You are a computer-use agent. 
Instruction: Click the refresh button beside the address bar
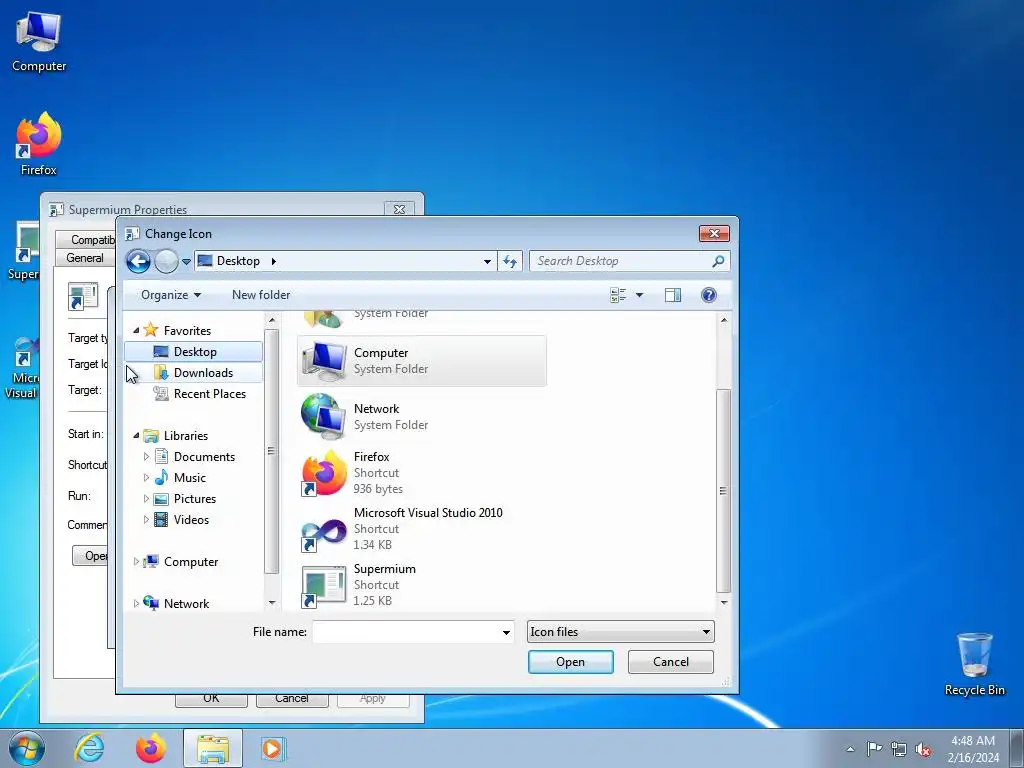point(509,261)
